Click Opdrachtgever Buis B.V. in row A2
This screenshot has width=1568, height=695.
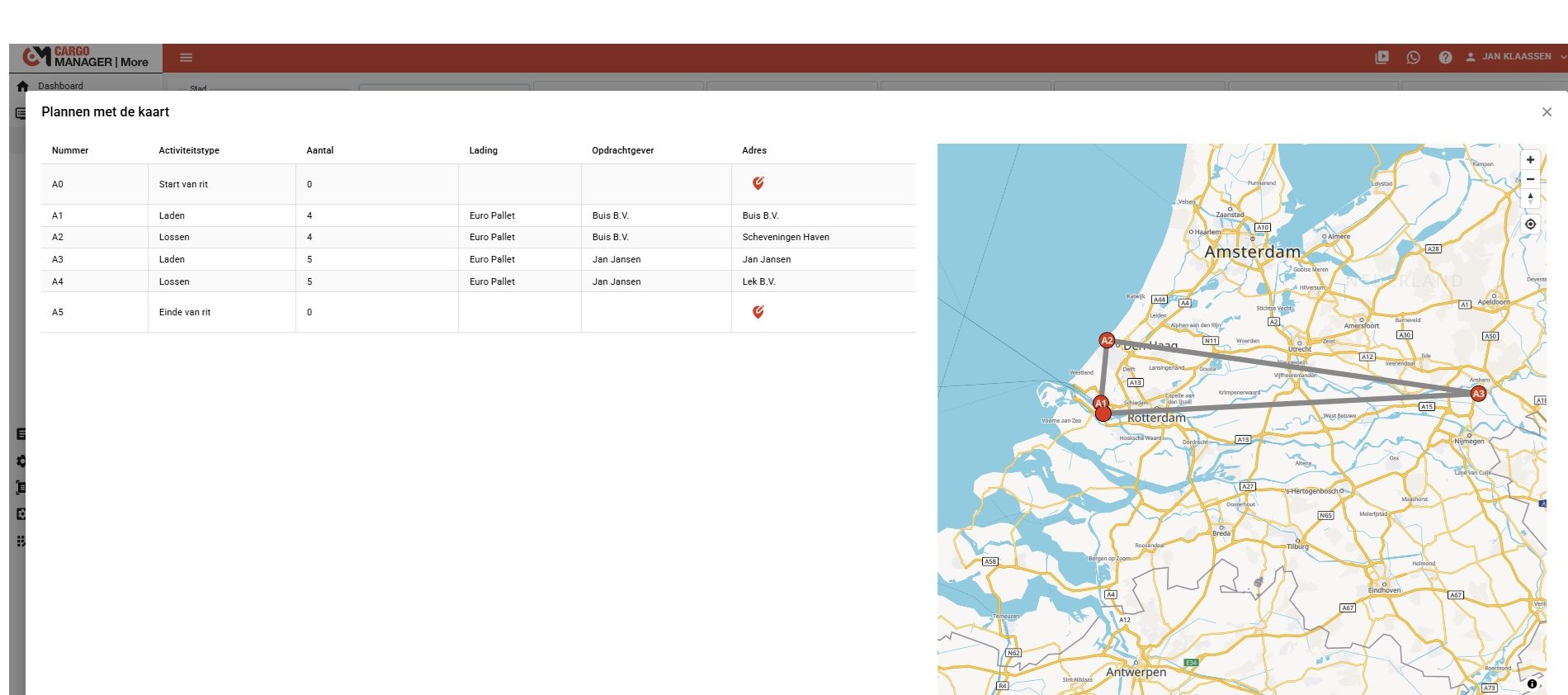[x=610, y=237]
